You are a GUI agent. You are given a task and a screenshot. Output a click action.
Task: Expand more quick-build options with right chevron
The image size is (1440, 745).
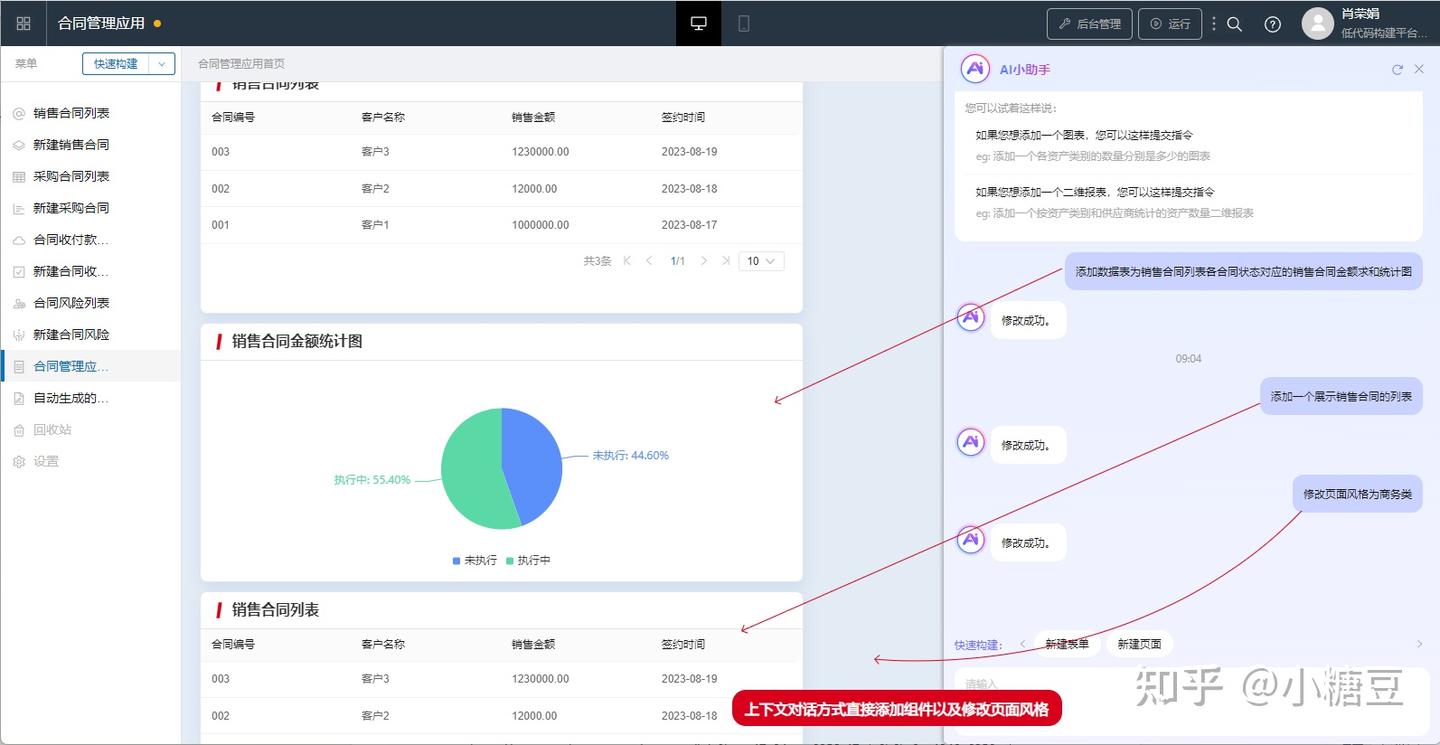click(x=1419, y=643)
